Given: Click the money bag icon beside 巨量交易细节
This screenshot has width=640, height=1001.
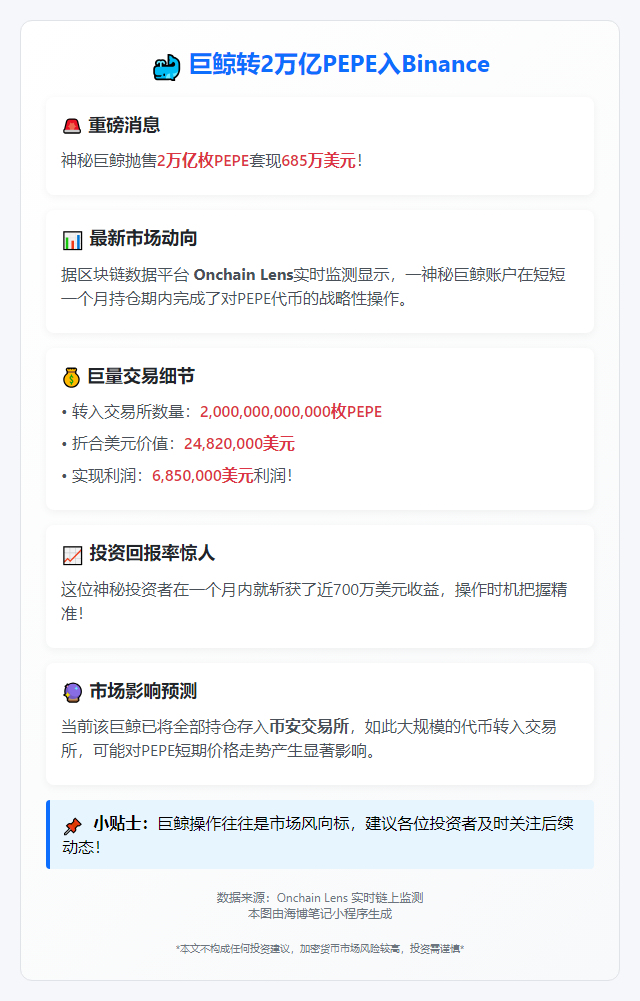Looking at the screenshot, I should (71, 377).
